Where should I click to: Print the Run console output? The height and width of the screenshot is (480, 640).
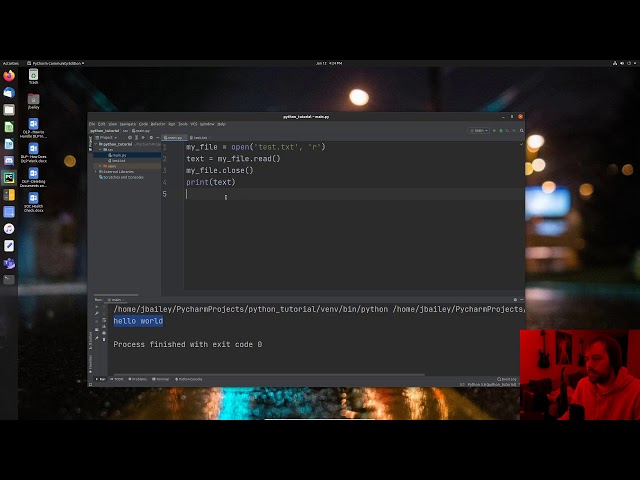pos(104,333)
